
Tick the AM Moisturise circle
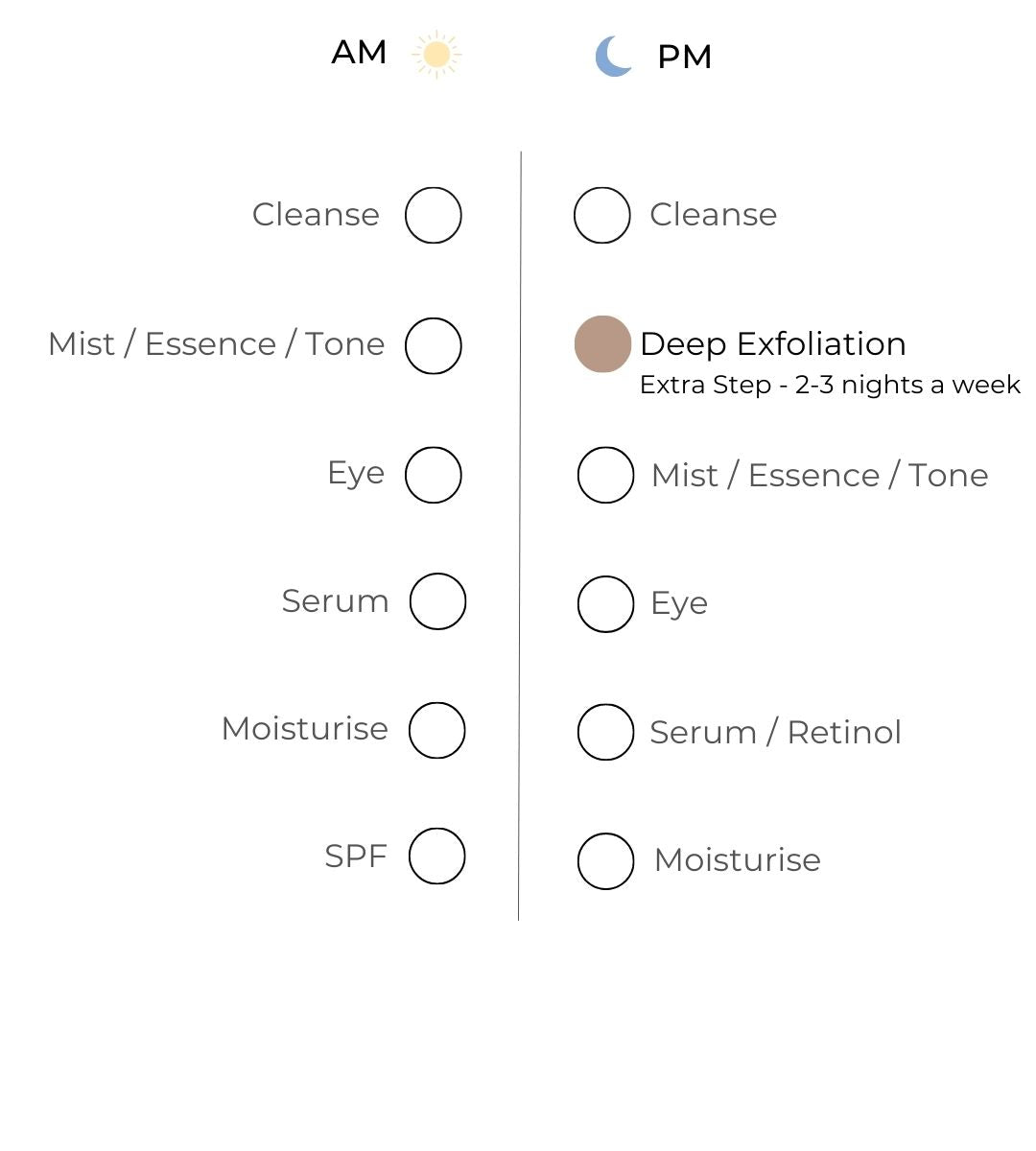pos(437,730)
